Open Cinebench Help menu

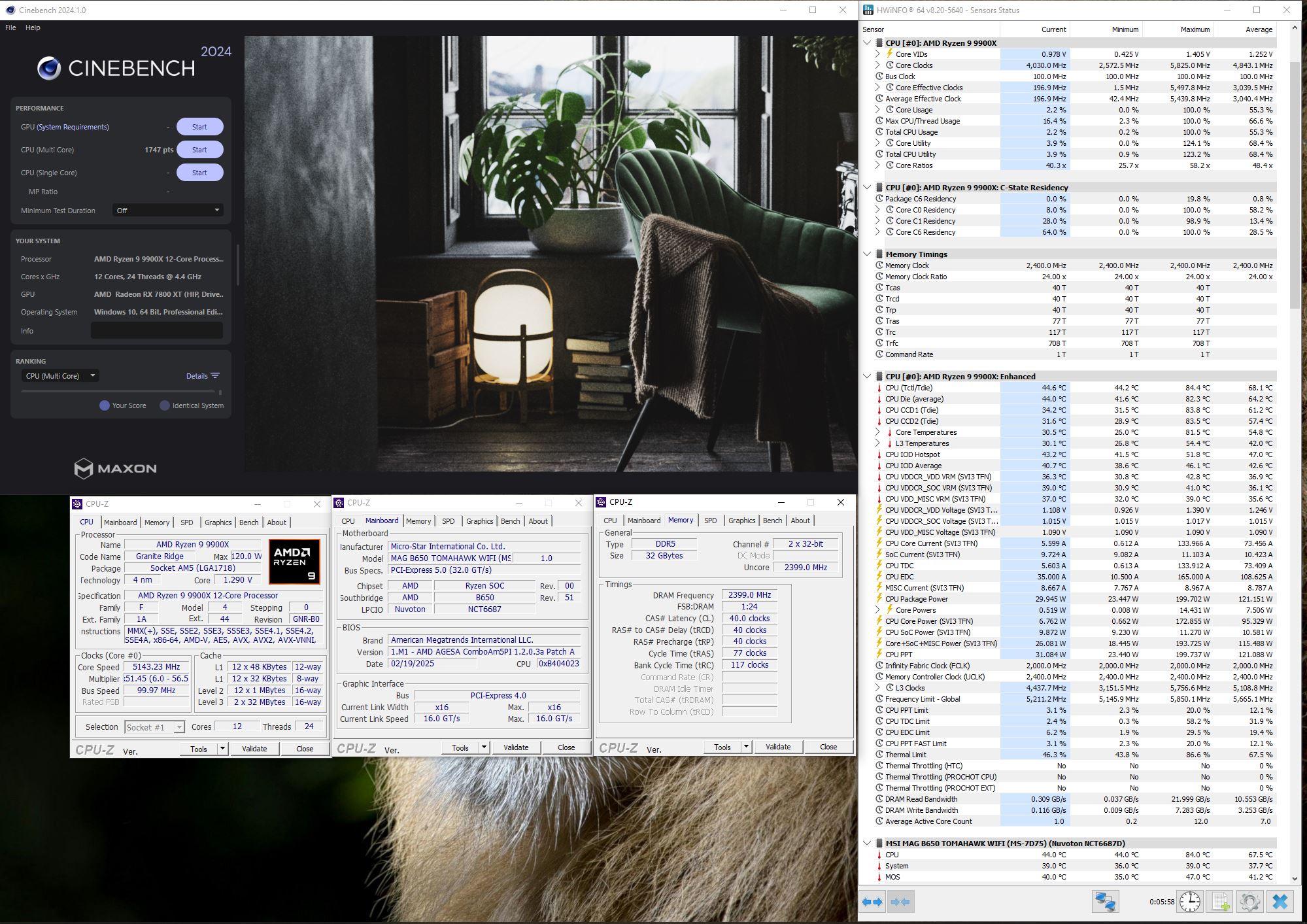click(33, 27)
